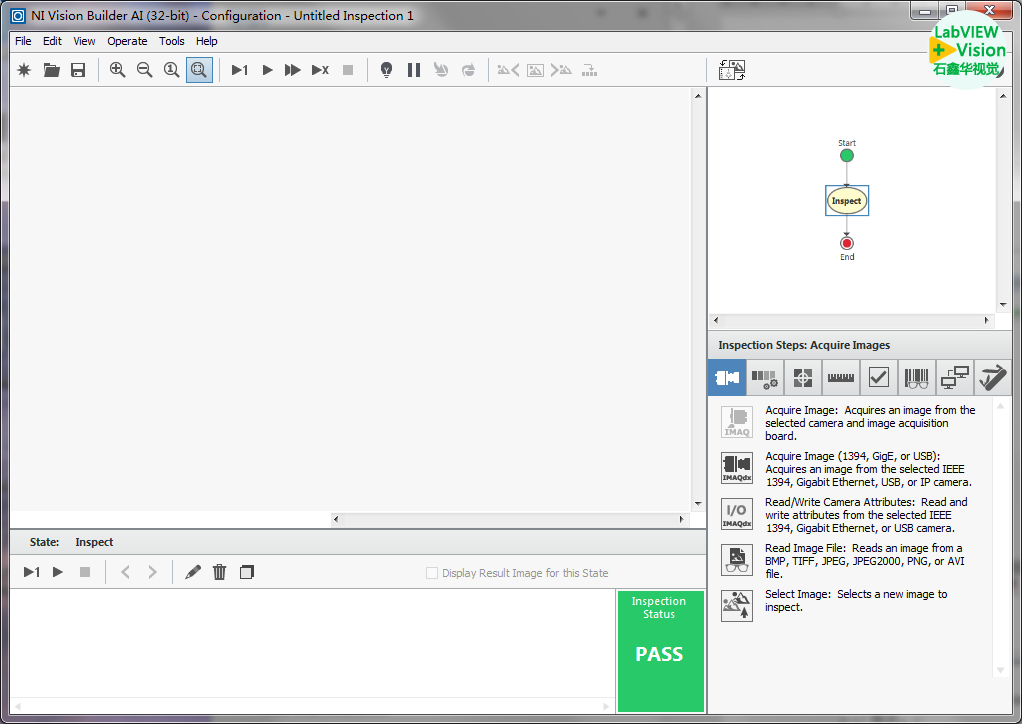Switch to the Communicate steps tab
The width and height of the screenshot is (1022, 724).
pyautogui.click(x=954, y=378)
